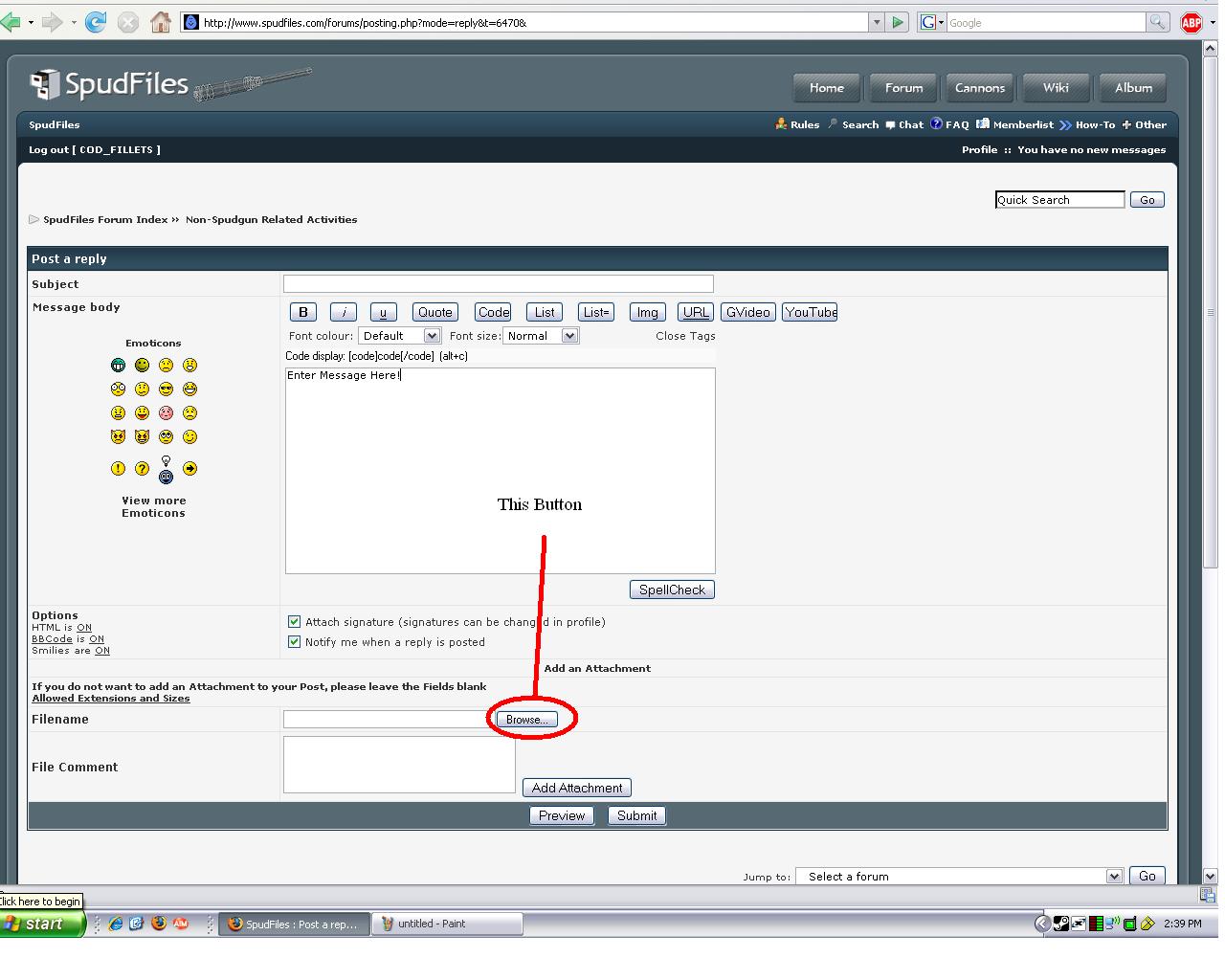
Task: Click the Adblock Plus ABP icon
Action: [1191, 23]
